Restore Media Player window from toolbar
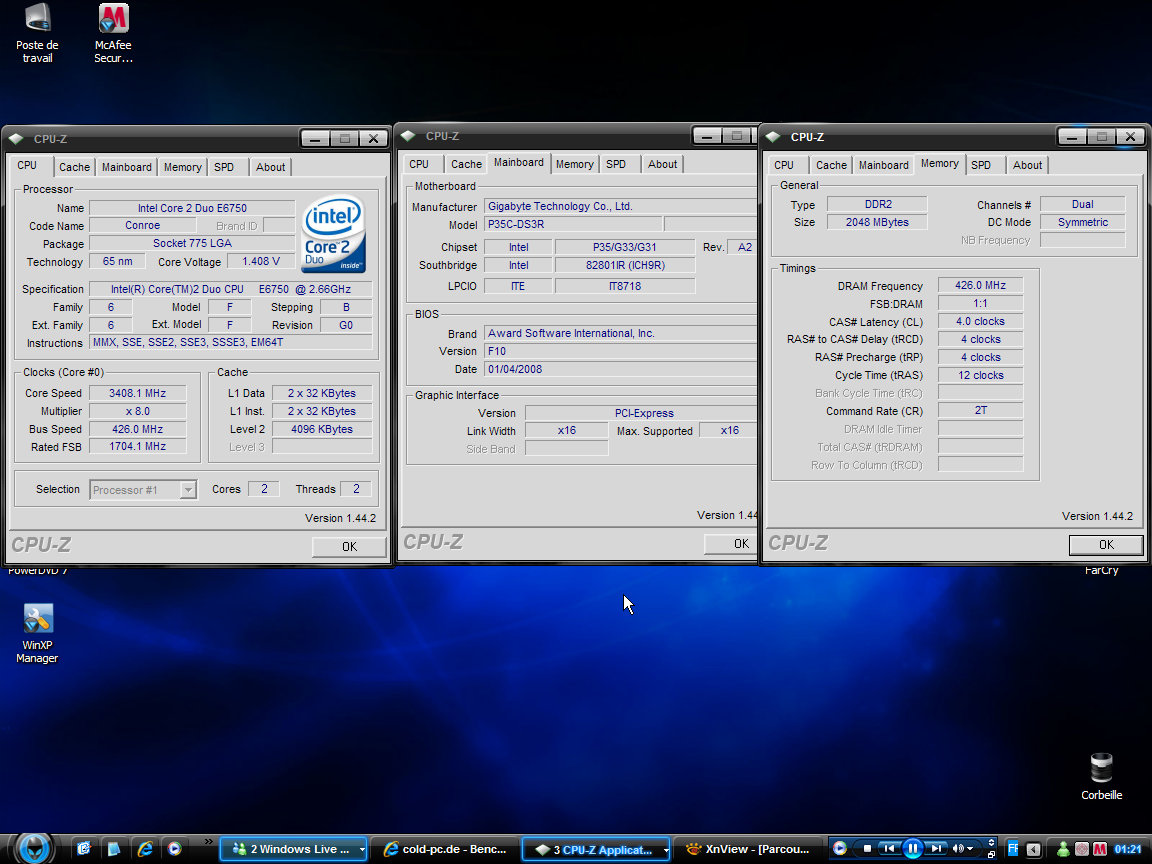This screenshot has width=1152, height=864. pyautogui.click(x=991, y=854)
